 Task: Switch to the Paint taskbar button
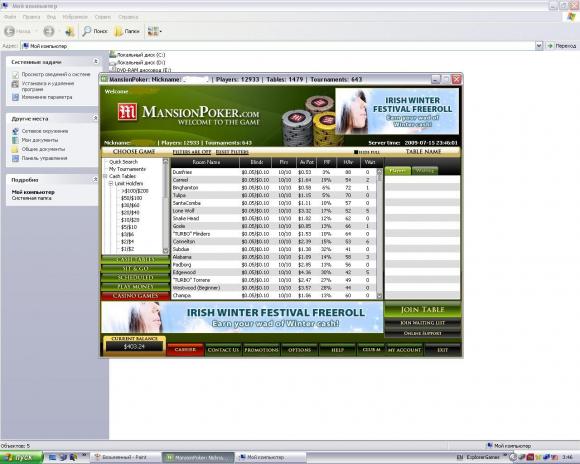125,458
